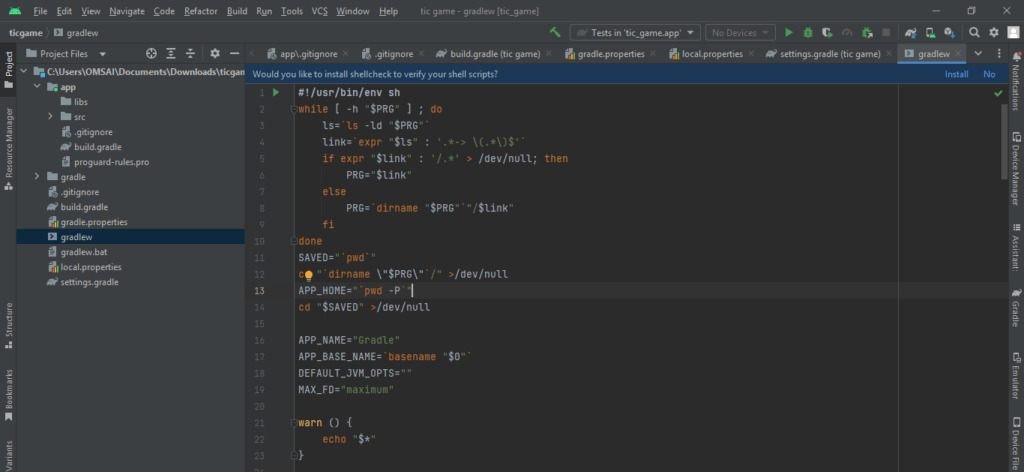Click the intention light bulb on line 12
This screenshot has width=1024, height=472.
pyautogui.click(x=309, y=274)
